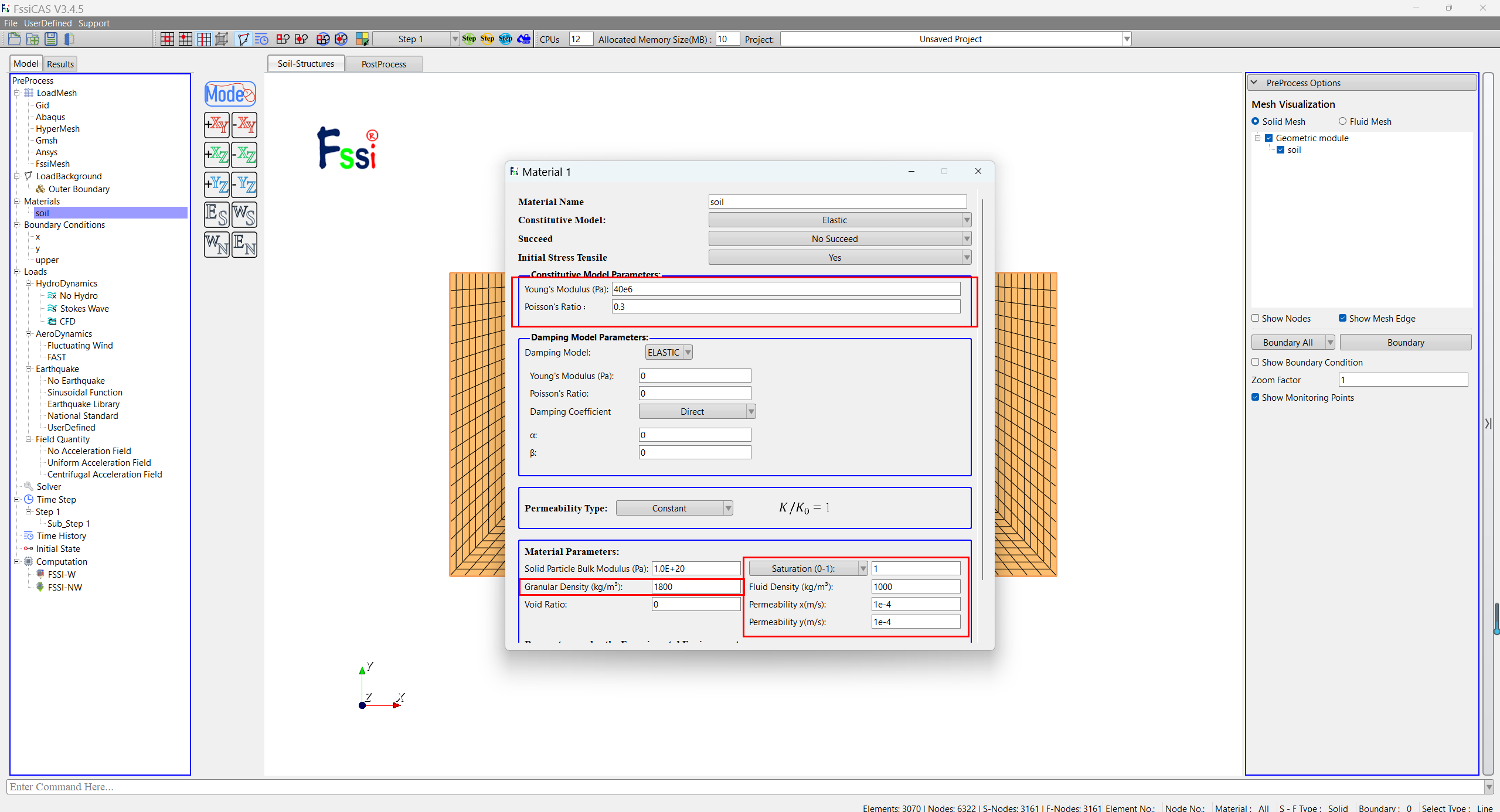Click the WN isometric view icon
Screen dimensions: 1500x812
pyautogui.click(x=217, y=244)
